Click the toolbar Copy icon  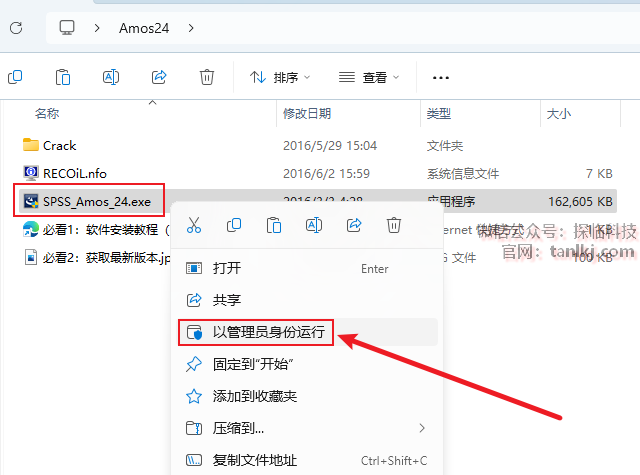pyautogui.click(x=15, y=77)
